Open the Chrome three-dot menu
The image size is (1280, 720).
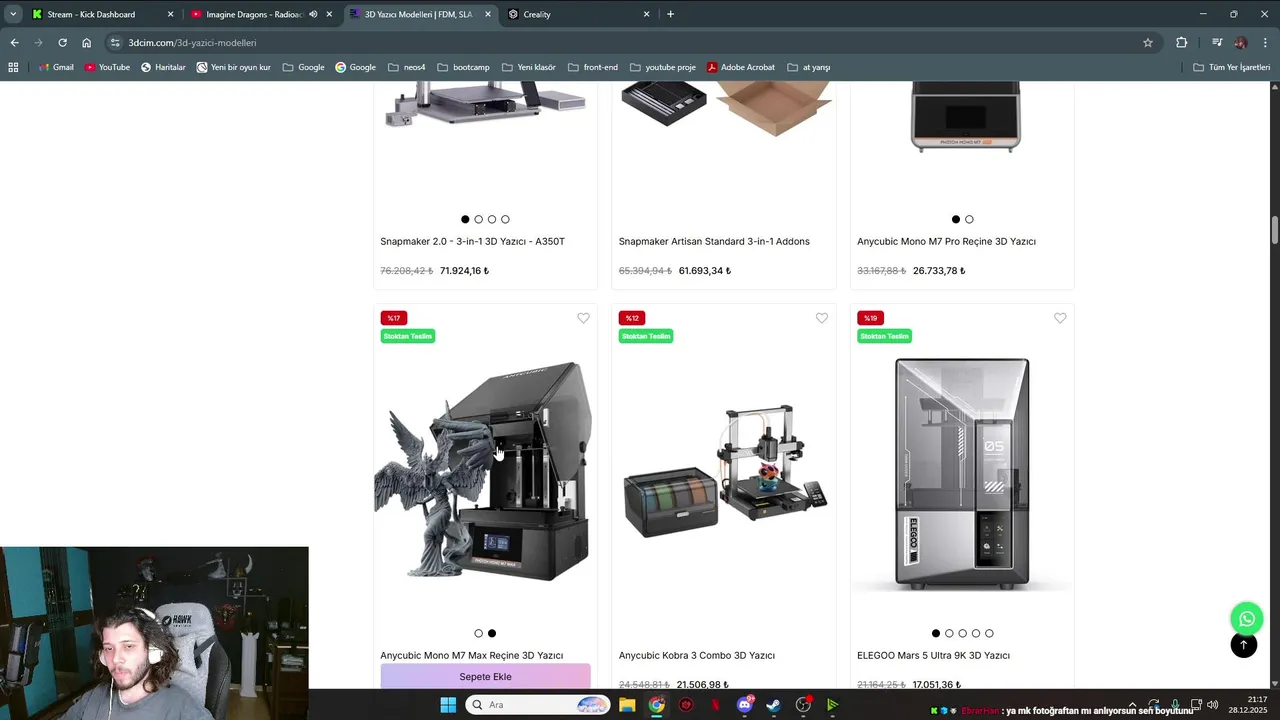(x=1264, y=43)
